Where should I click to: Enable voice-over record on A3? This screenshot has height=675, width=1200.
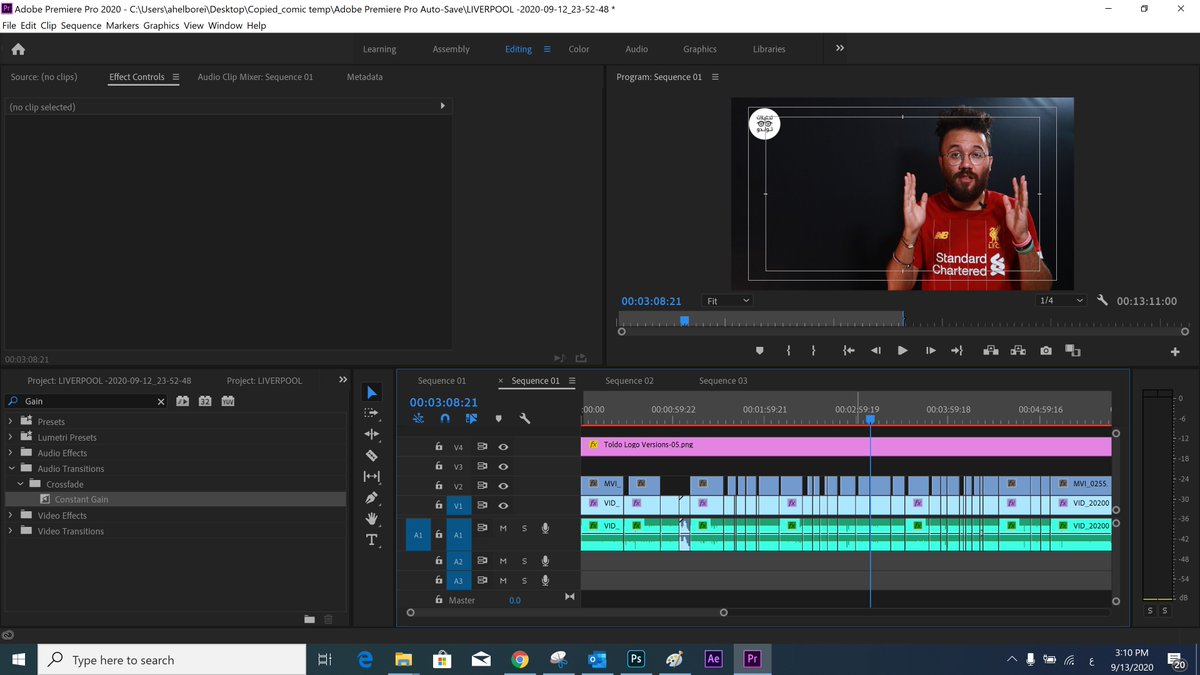pos(545,580)
